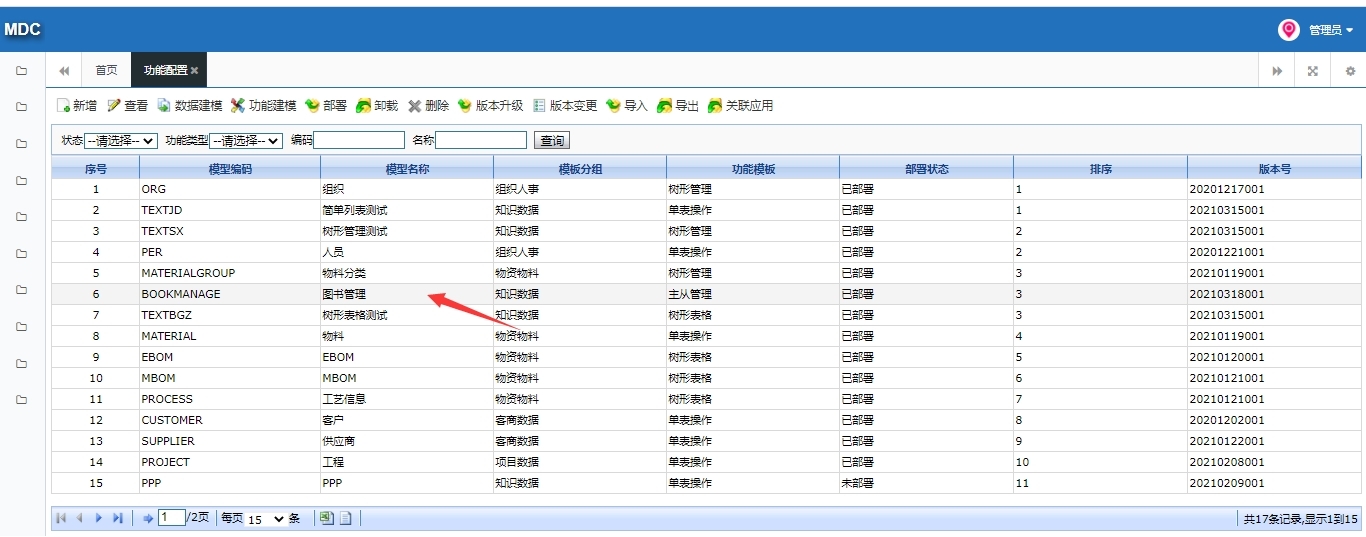Image resolution: width=1366 pixels, height=537 pixels.
Task: Open the per-page count dropdown showing 15
Action: 266,519
